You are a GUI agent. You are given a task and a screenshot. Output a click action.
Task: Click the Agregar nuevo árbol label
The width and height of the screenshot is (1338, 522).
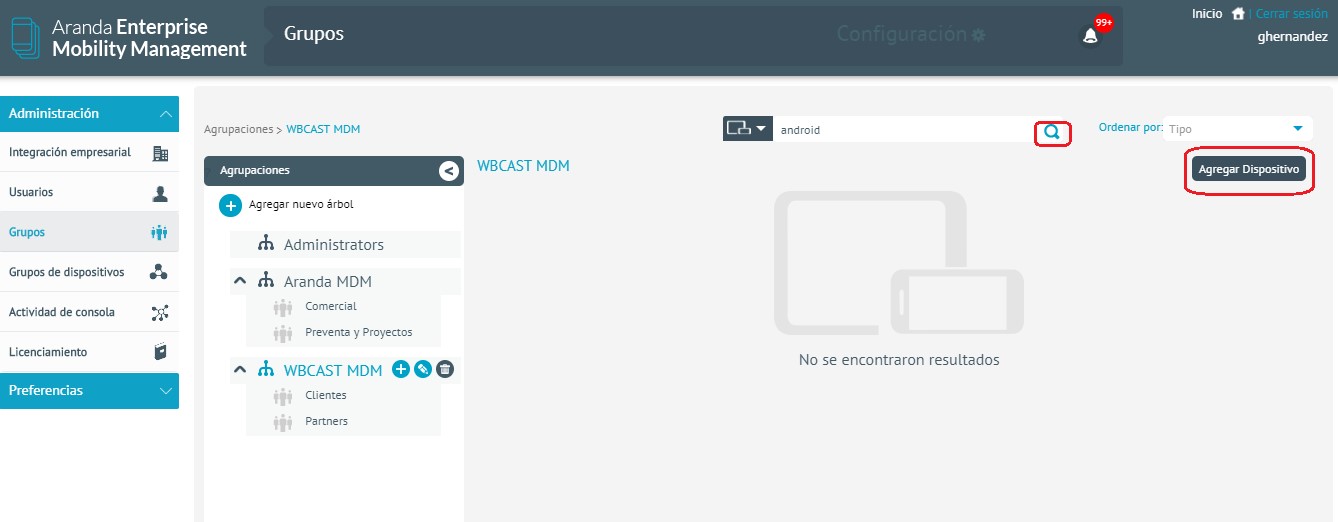[301, 205]
